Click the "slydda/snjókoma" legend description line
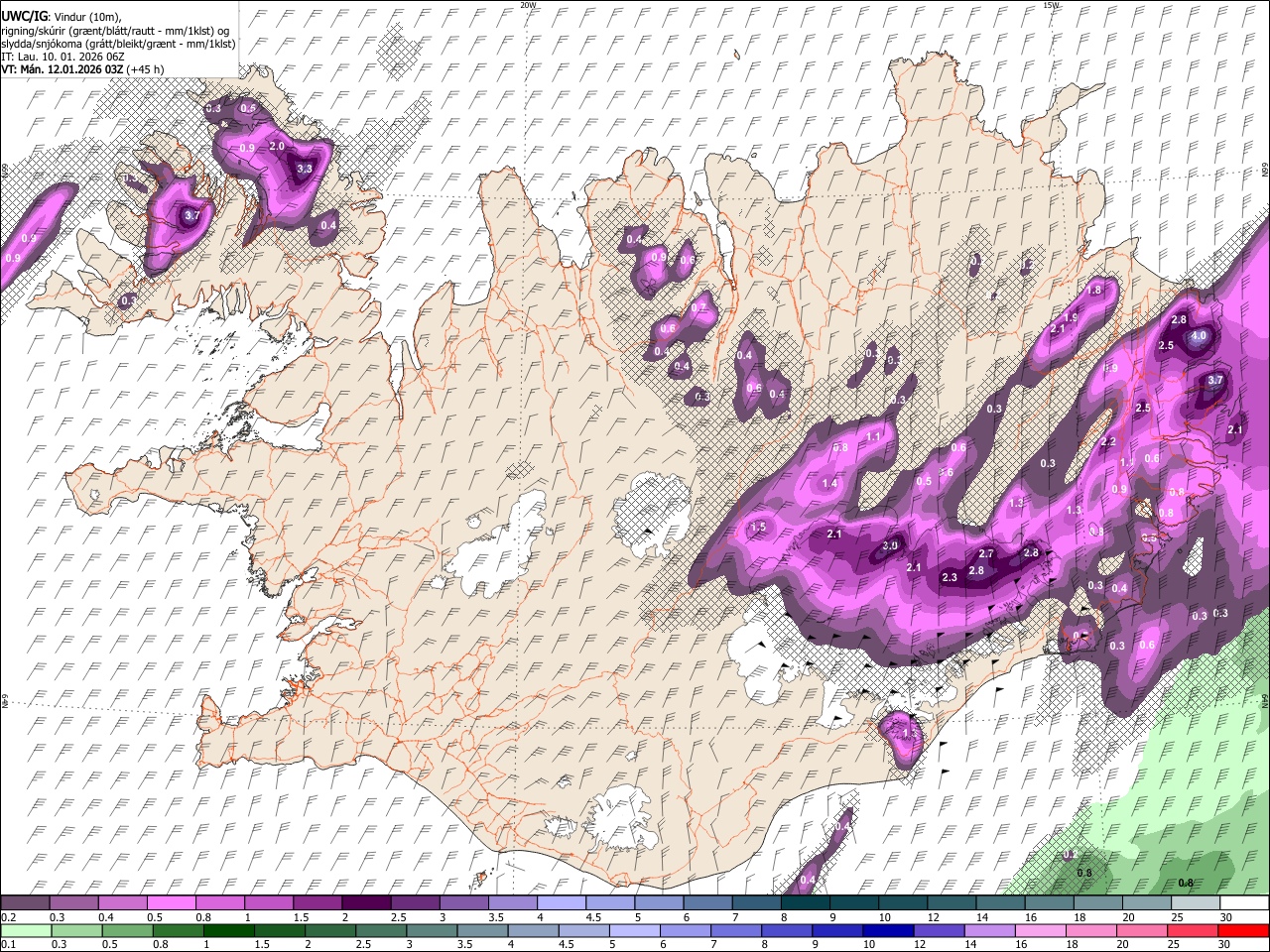The height and width of the screenshot is (952, 1270). coord(118,44)
